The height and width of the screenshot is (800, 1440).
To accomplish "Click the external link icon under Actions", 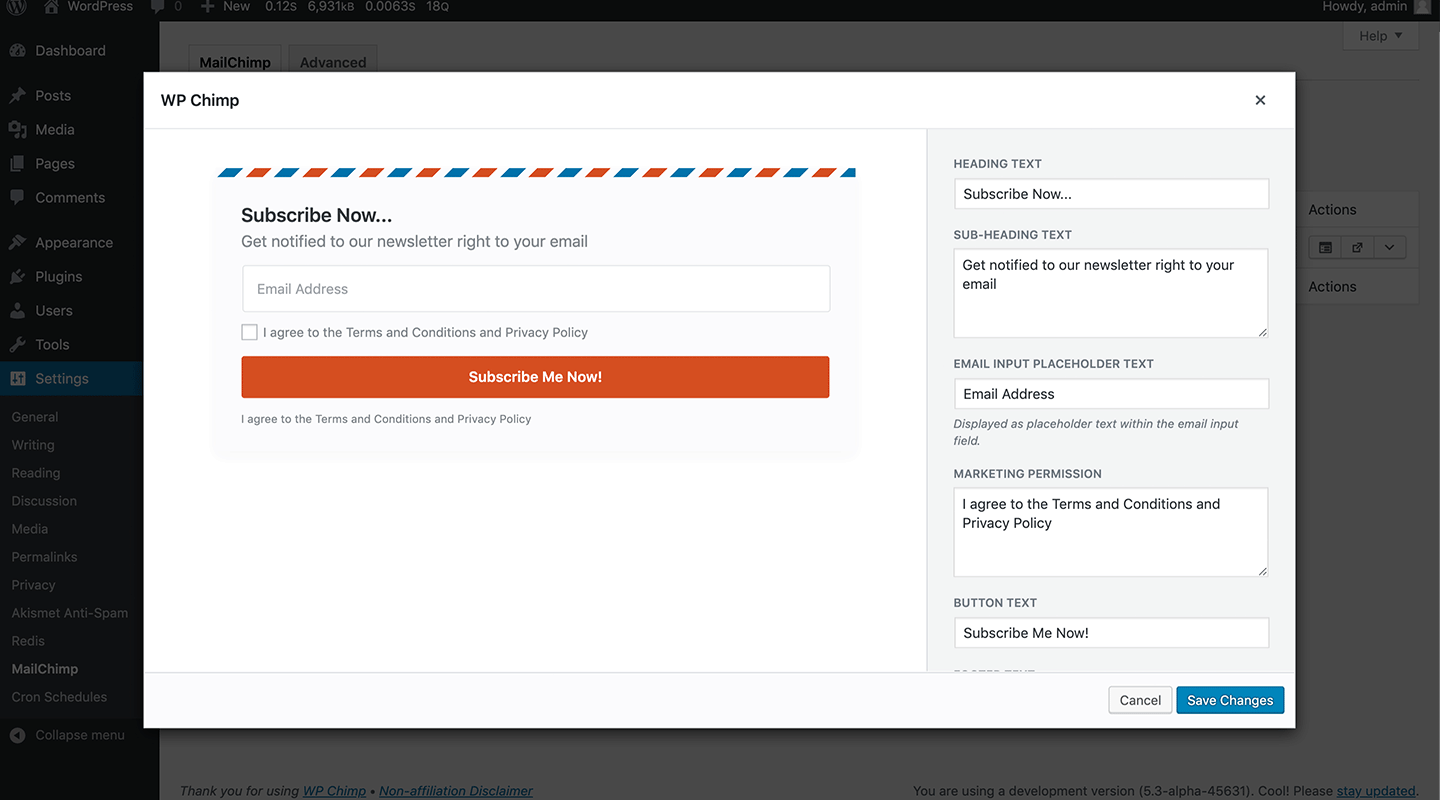I will tap(1357, 248).
